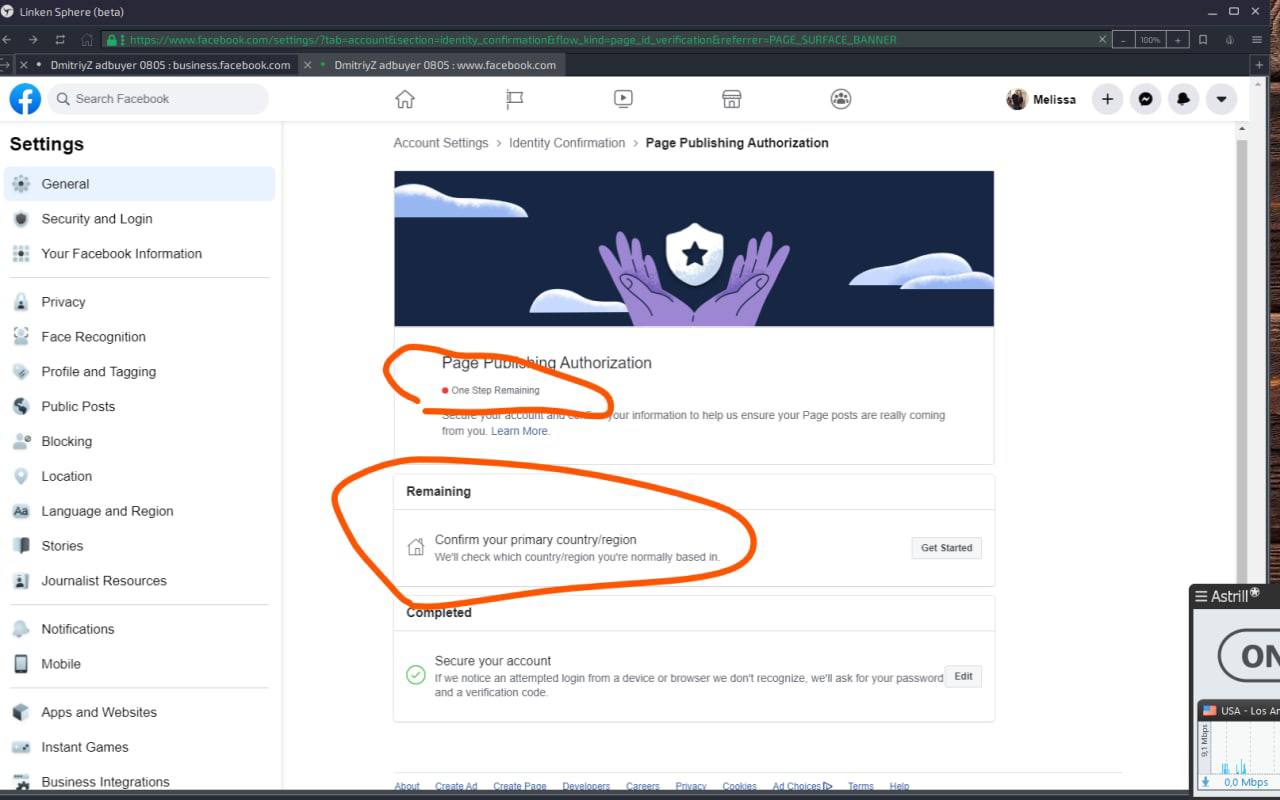Screen dimensions: 1280x800
Task: Focus the Search Facebook field
Action: pos(158,99)
